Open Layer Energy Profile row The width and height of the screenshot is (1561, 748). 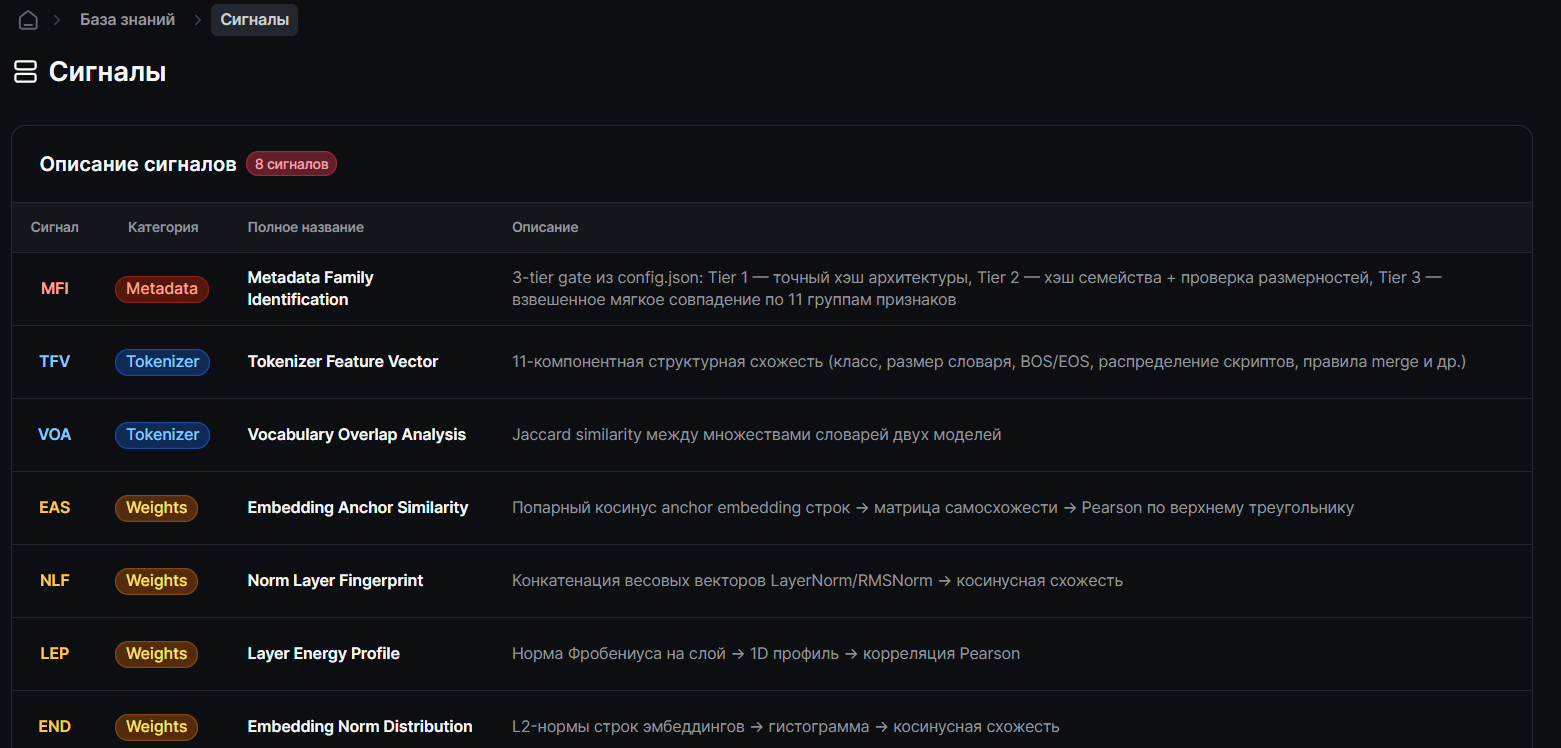[771, 654]
